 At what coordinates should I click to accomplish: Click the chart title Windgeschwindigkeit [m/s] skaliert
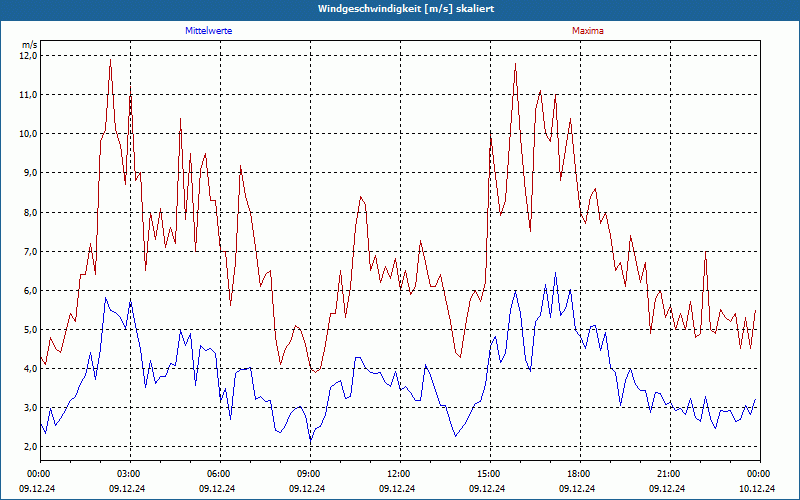(406, 9)
